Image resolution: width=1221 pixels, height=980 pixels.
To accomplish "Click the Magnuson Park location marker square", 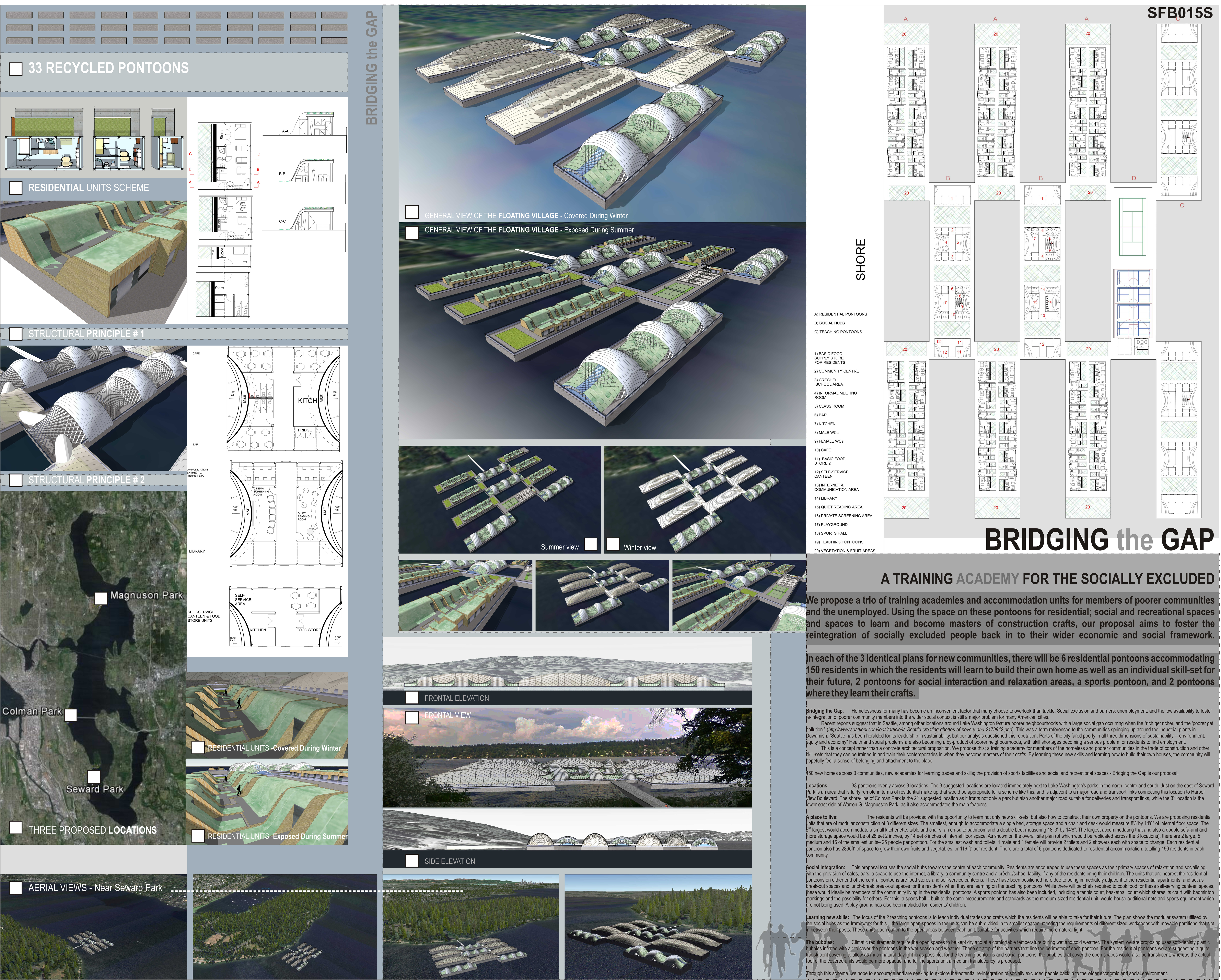I will point(101,598).
